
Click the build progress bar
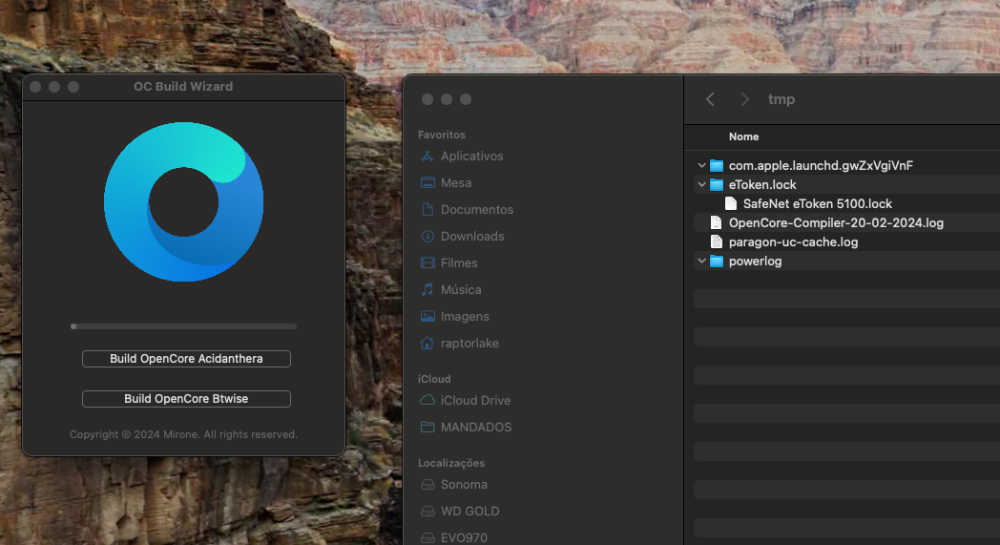point(184,326)
